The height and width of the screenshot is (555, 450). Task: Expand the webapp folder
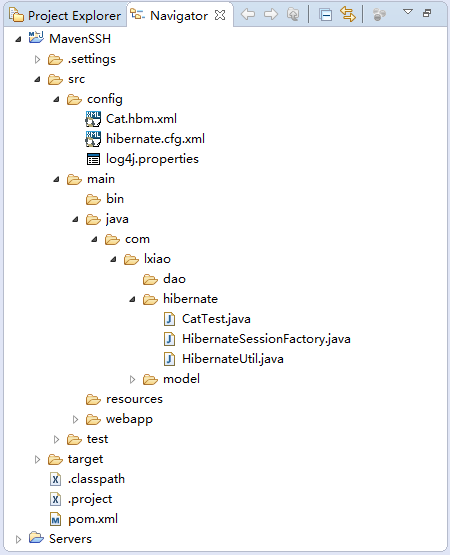coord(75,419)
